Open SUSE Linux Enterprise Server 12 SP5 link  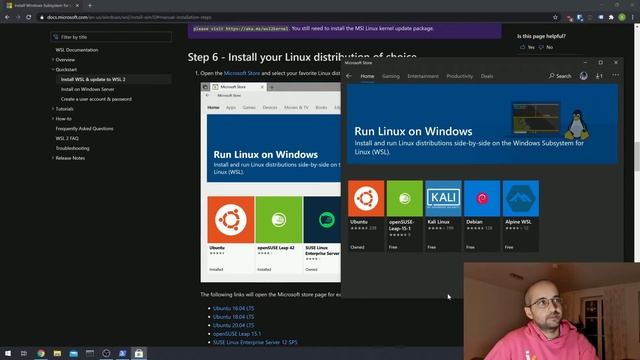pyautogui.click(x=255, y=342)
